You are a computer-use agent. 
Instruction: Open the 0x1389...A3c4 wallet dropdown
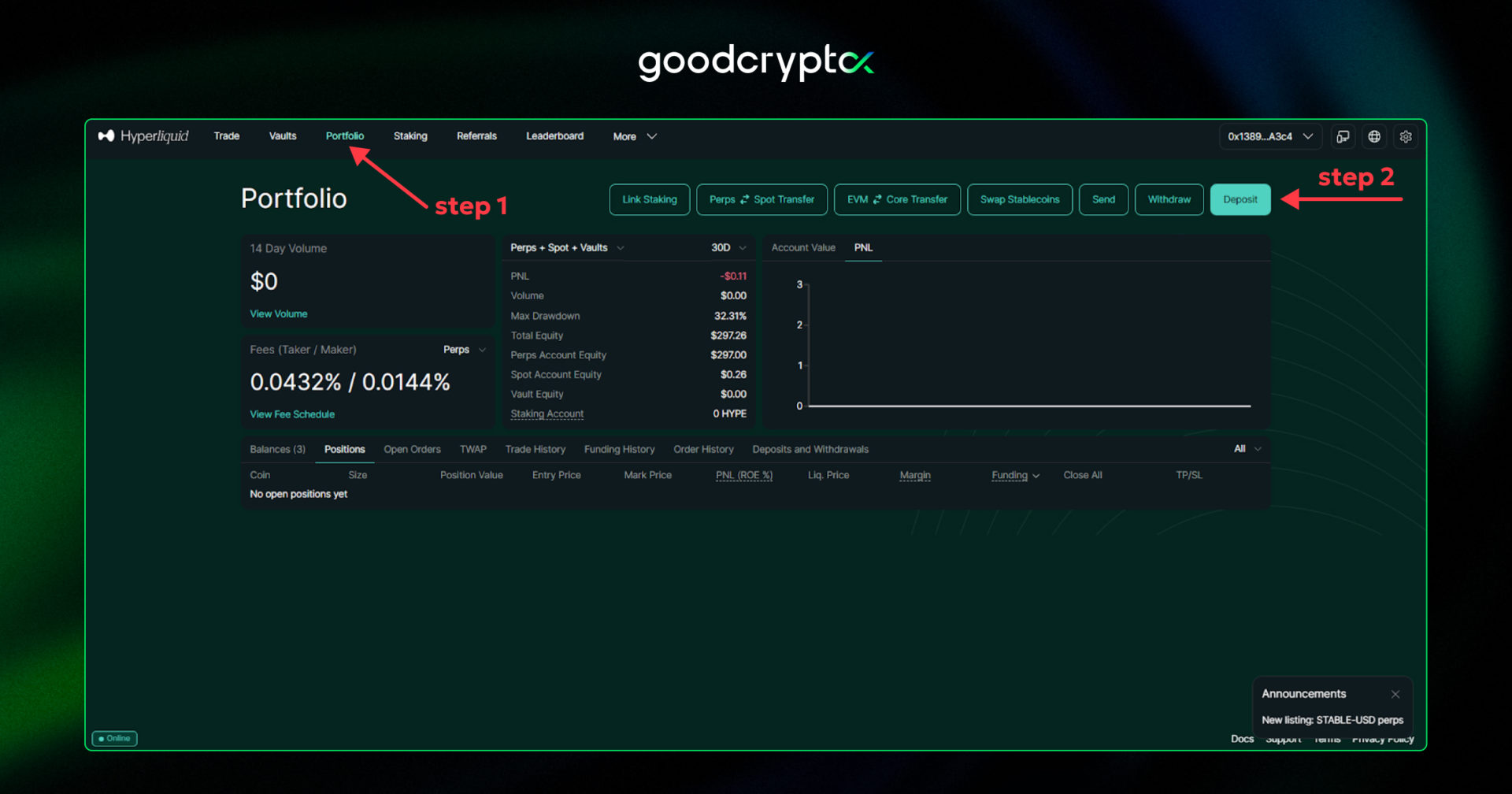click(1269, 136)
